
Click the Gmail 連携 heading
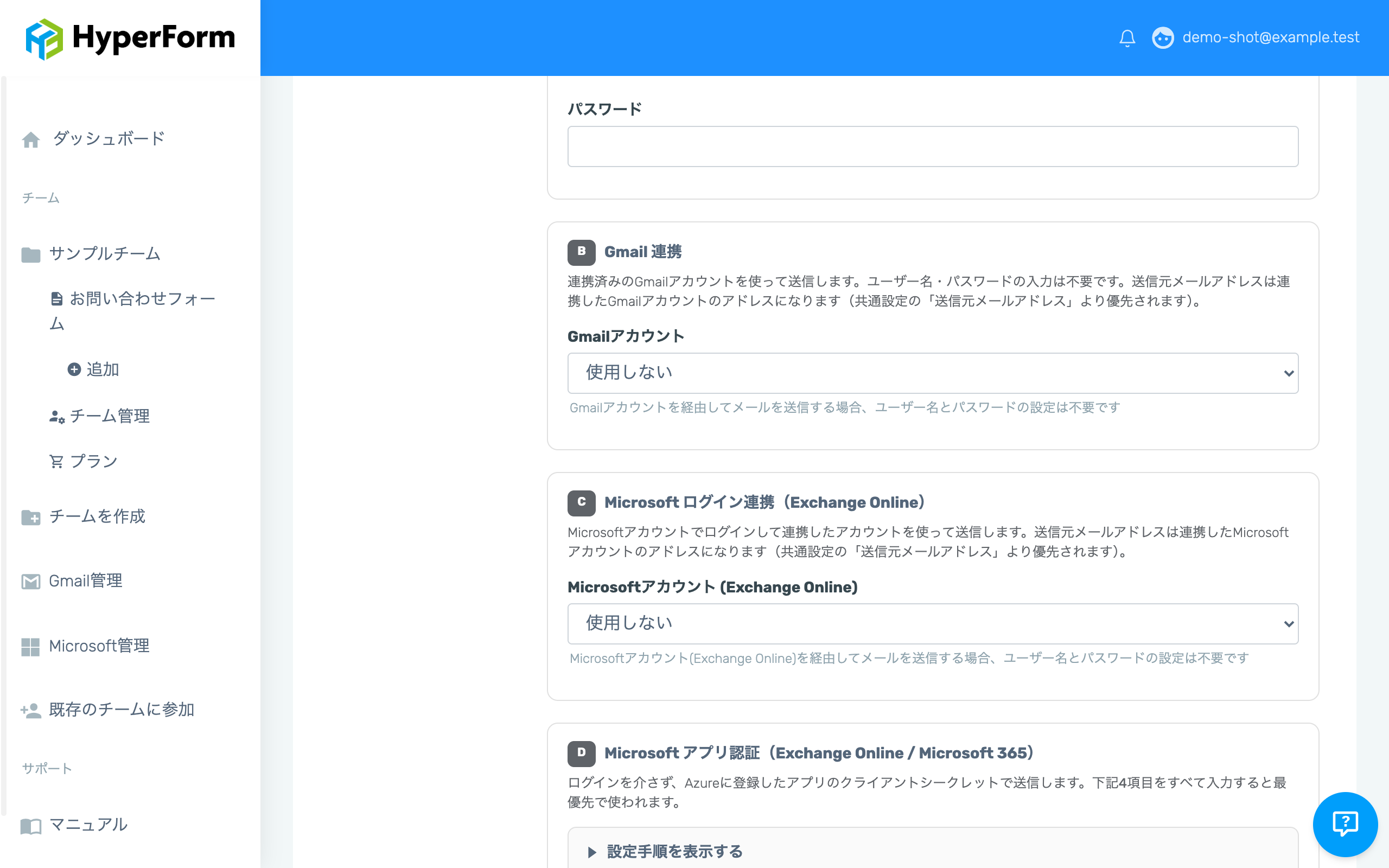643,252
